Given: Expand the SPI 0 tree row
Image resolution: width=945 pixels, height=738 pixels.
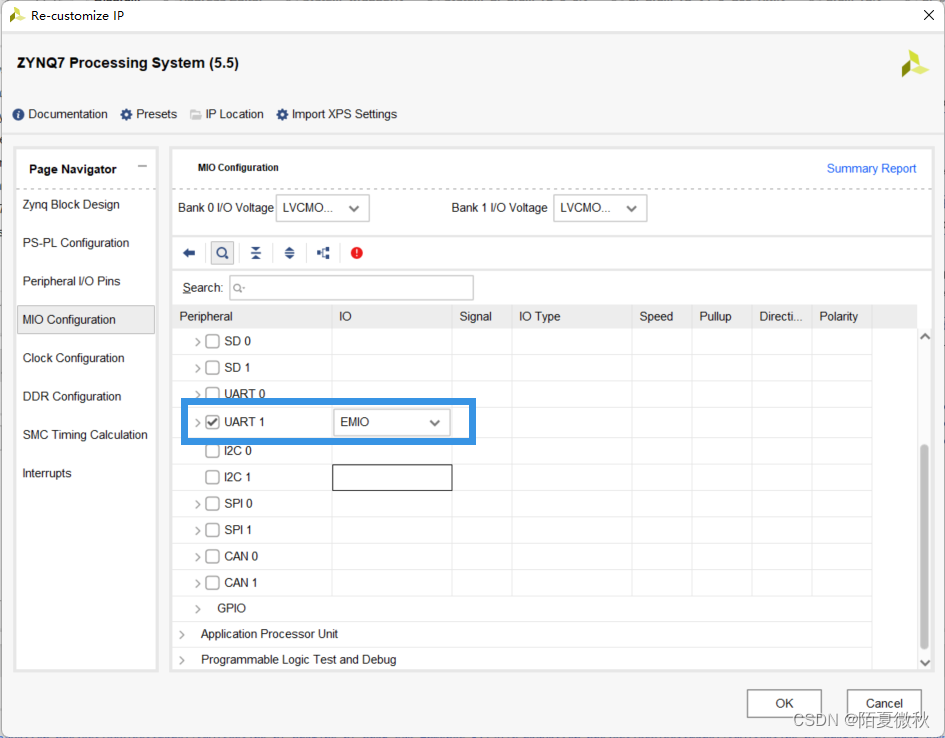Looking at the screenshot, I should click(197, 504).
